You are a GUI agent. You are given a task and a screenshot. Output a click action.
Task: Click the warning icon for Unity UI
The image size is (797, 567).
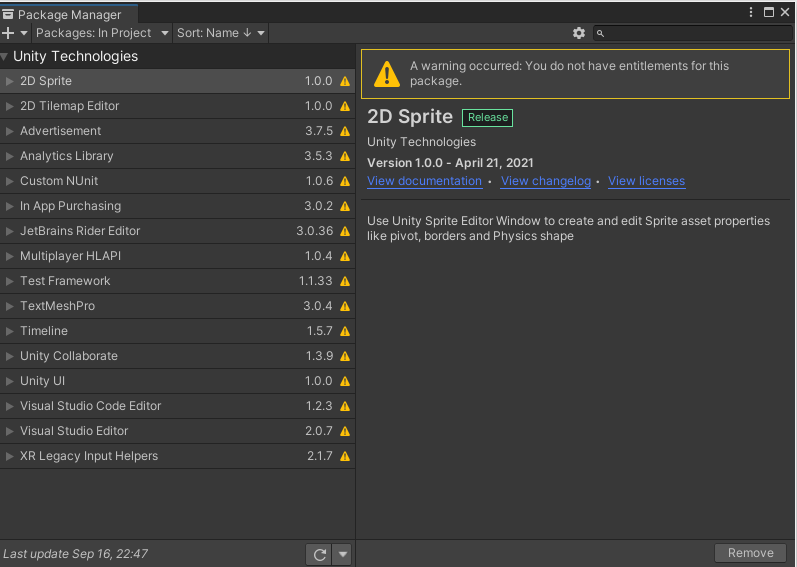click(345, 381)
